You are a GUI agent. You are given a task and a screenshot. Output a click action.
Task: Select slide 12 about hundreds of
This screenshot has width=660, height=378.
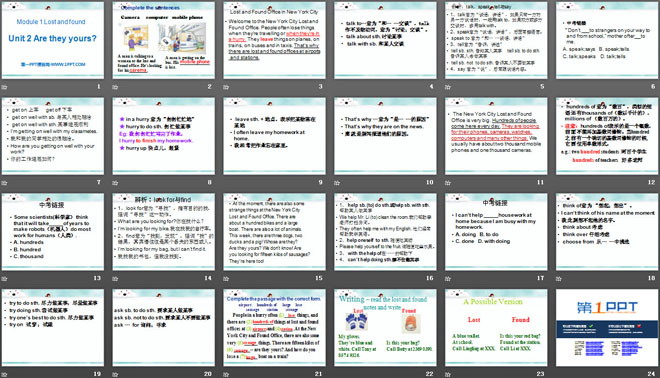pos(607,136)
